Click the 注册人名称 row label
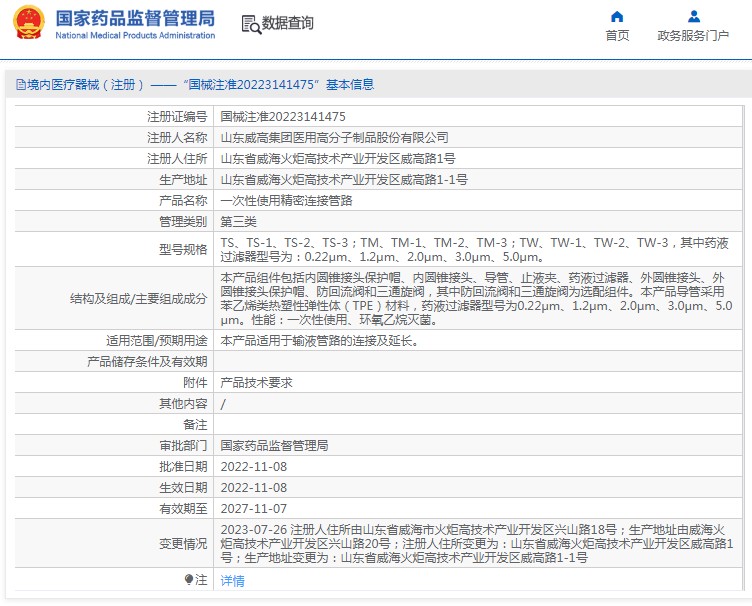 pos(177,138)
